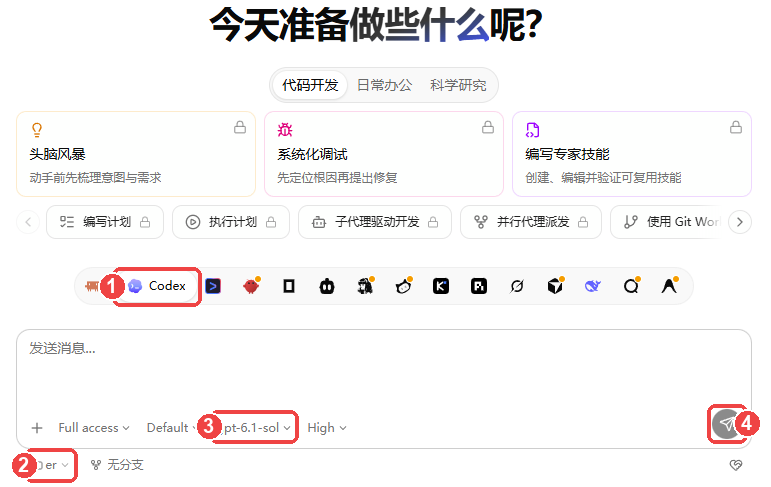Open the Default mode dropdown

pyautogui.click(x=170, y=428)
